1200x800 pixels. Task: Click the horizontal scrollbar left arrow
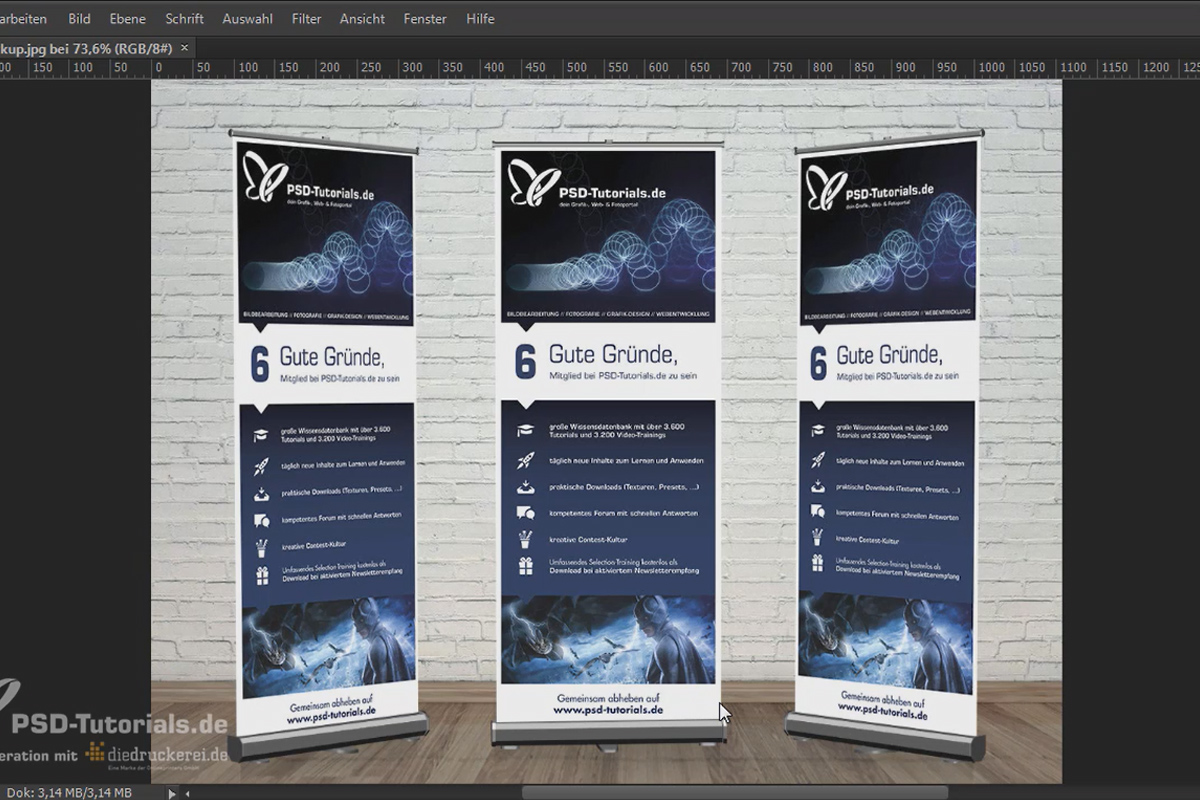tap(189, 792)
